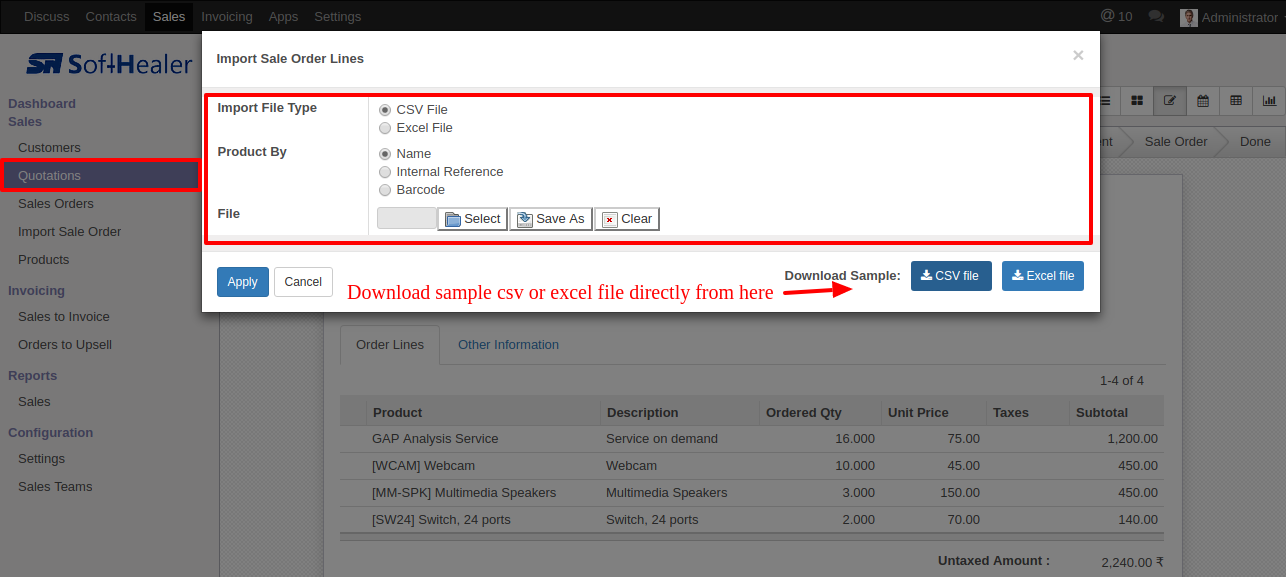Click Select to choose a file
Screen dimensions: 1286x577
point(472,219)
